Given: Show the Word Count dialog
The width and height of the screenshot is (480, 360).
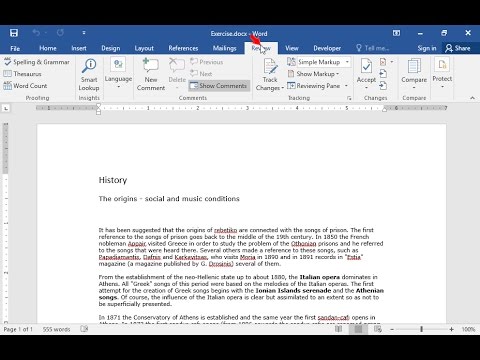Looking at the screenshot, I should click(25, 86).
